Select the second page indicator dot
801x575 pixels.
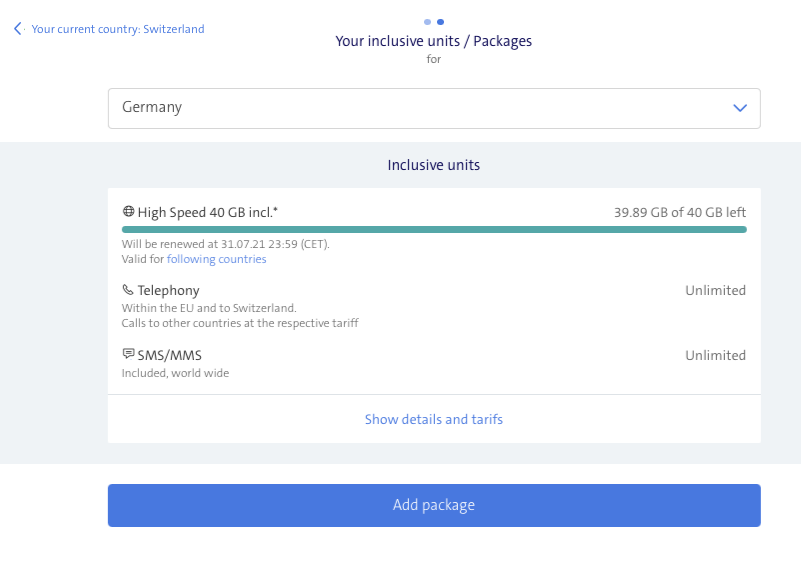(x=441, y=21)
